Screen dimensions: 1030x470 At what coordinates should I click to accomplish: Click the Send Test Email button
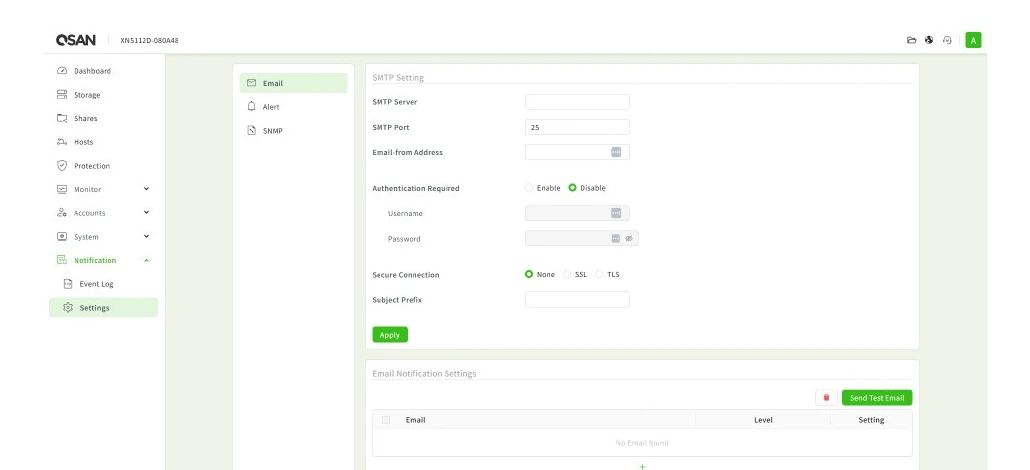[x=877, y=398]
